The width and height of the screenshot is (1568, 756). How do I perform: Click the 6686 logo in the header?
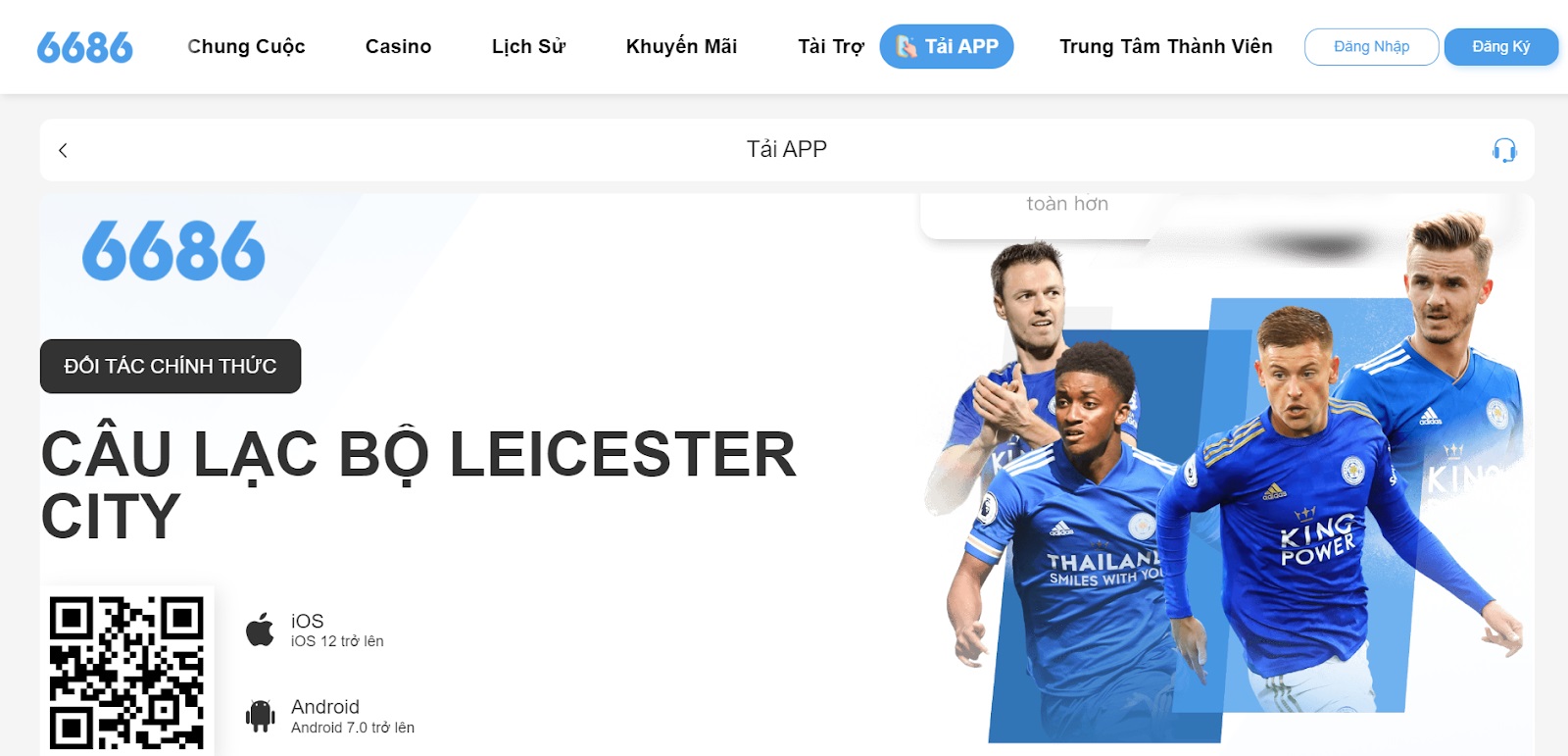tap(84, 47)
